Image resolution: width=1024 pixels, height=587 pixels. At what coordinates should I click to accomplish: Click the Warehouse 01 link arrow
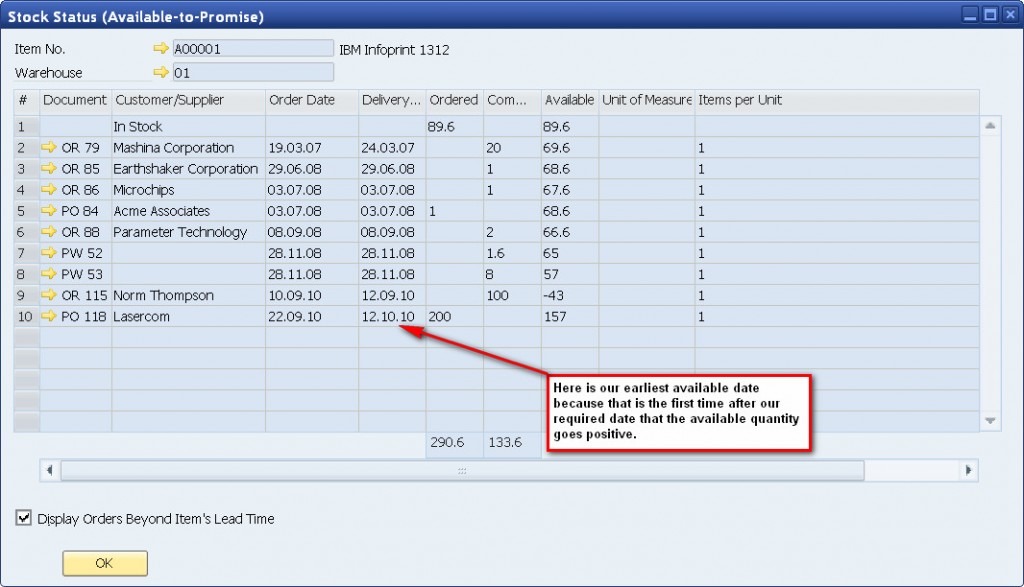coord(161,72)
